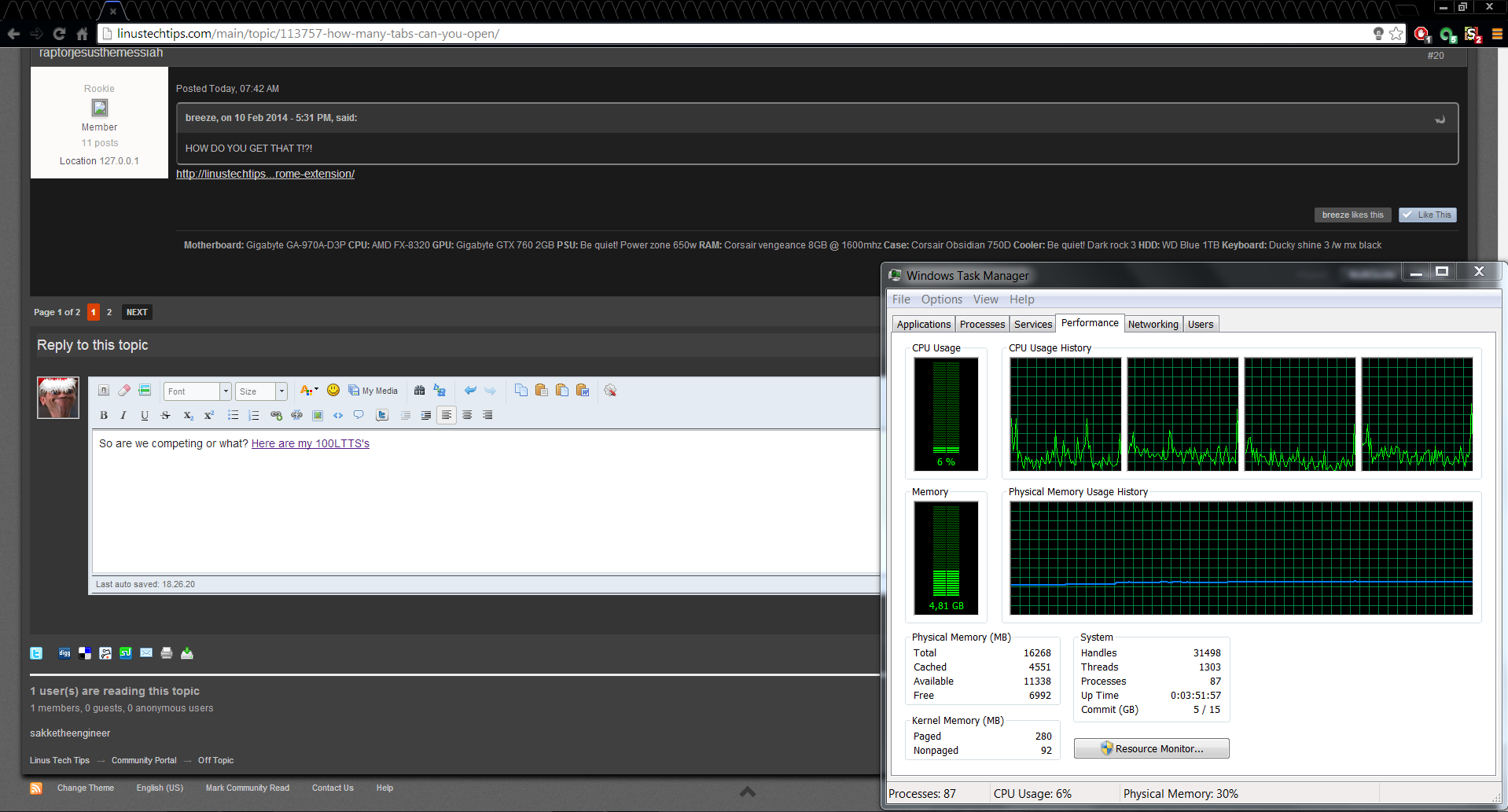1508x812 pixels.
Task: Toggle underline formatting in reply editor
Action: pos(144,415)
